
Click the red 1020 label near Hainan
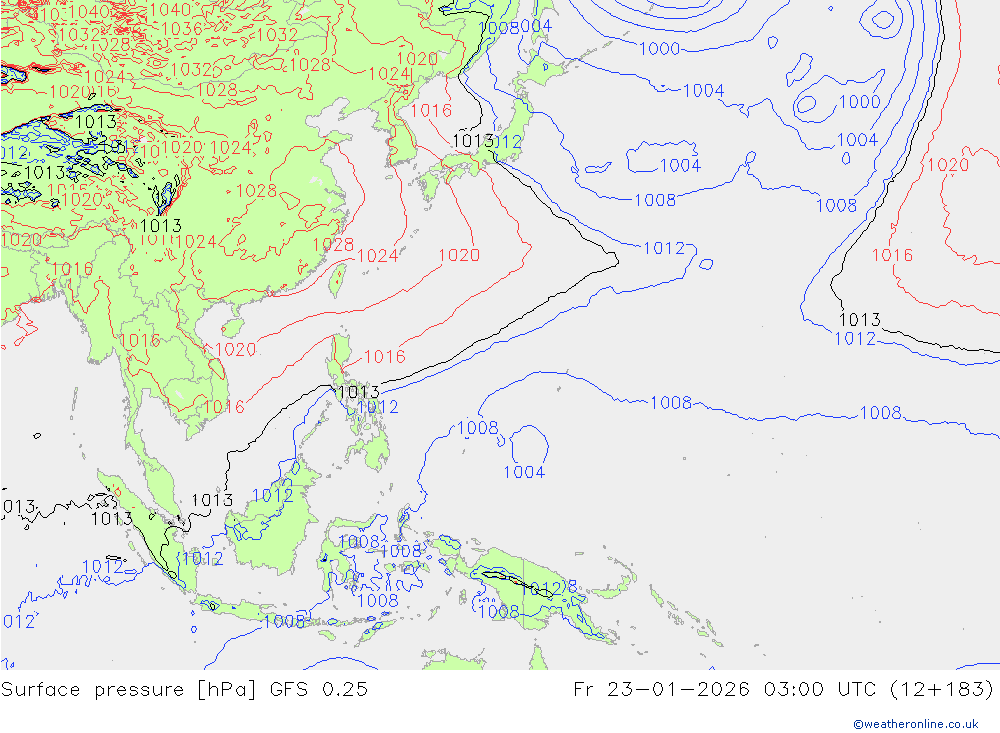(235, 350)
